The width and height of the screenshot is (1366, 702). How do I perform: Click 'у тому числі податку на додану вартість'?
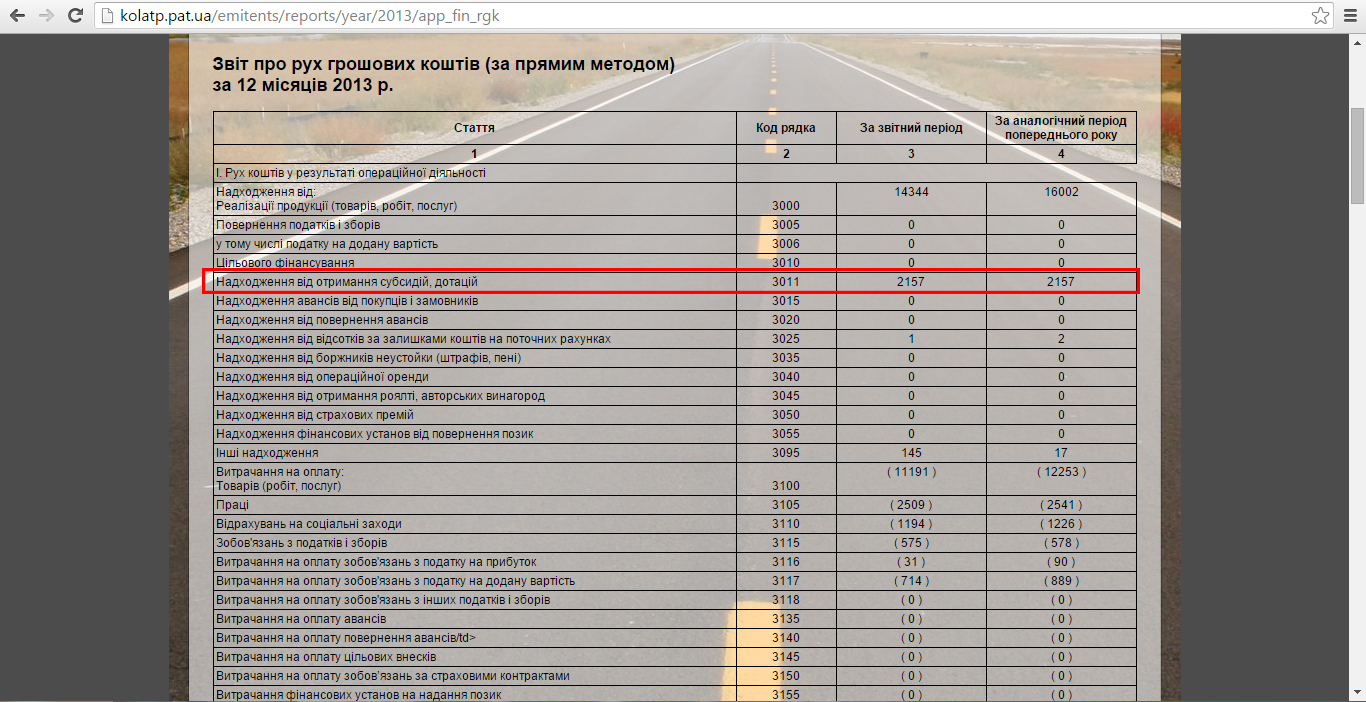tap(327, 244)
